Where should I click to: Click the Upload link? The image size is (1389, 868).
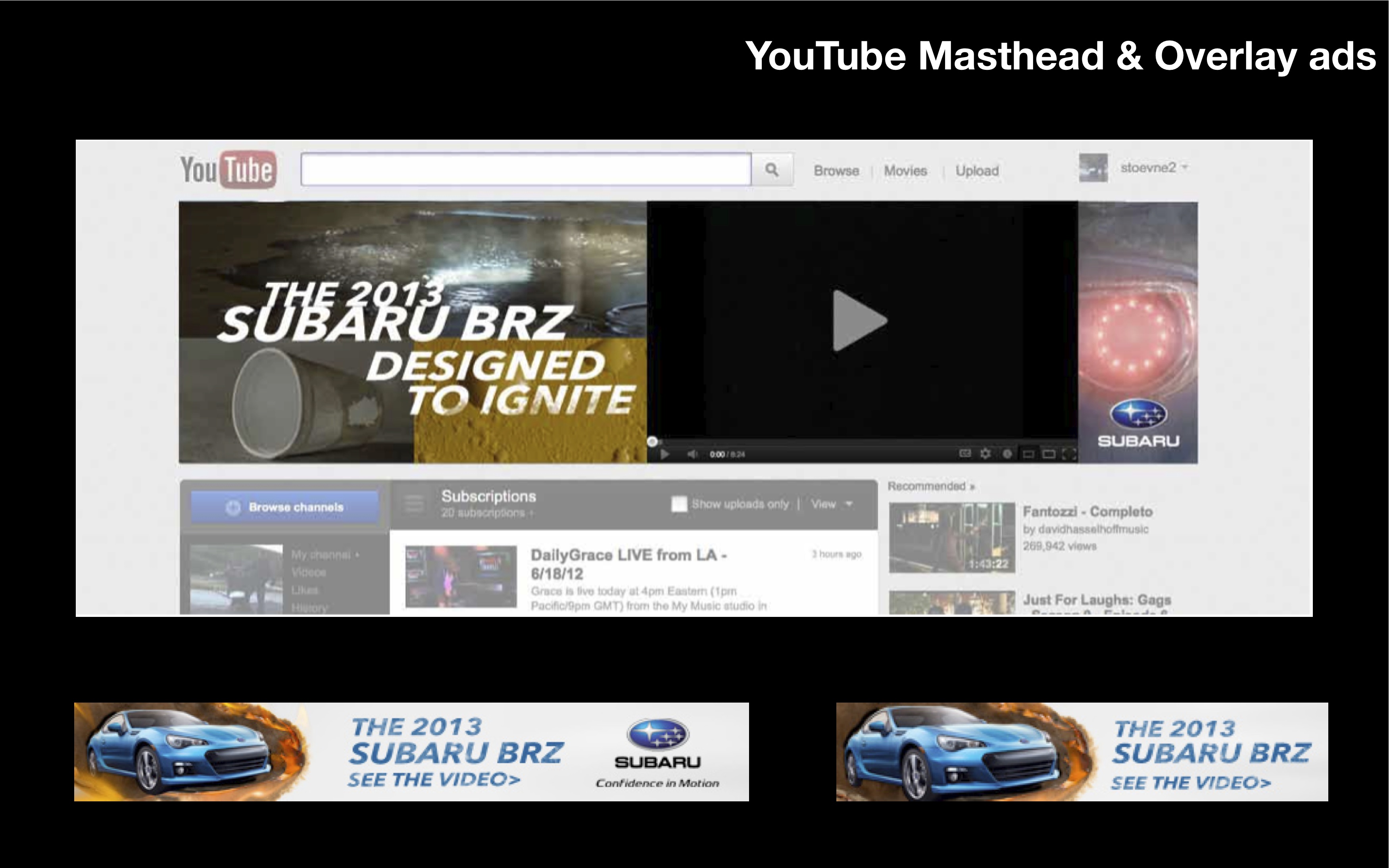coord(977,171)
